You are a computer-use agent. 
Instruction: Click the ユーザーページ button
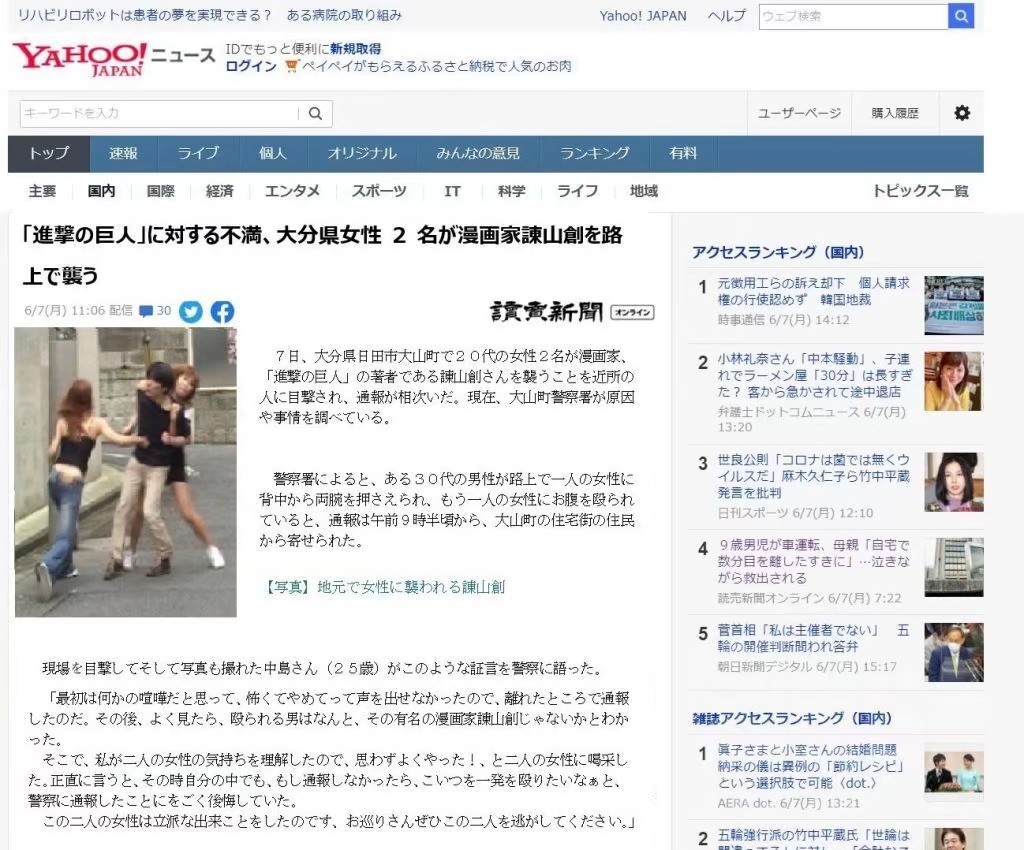coord(799,114)
